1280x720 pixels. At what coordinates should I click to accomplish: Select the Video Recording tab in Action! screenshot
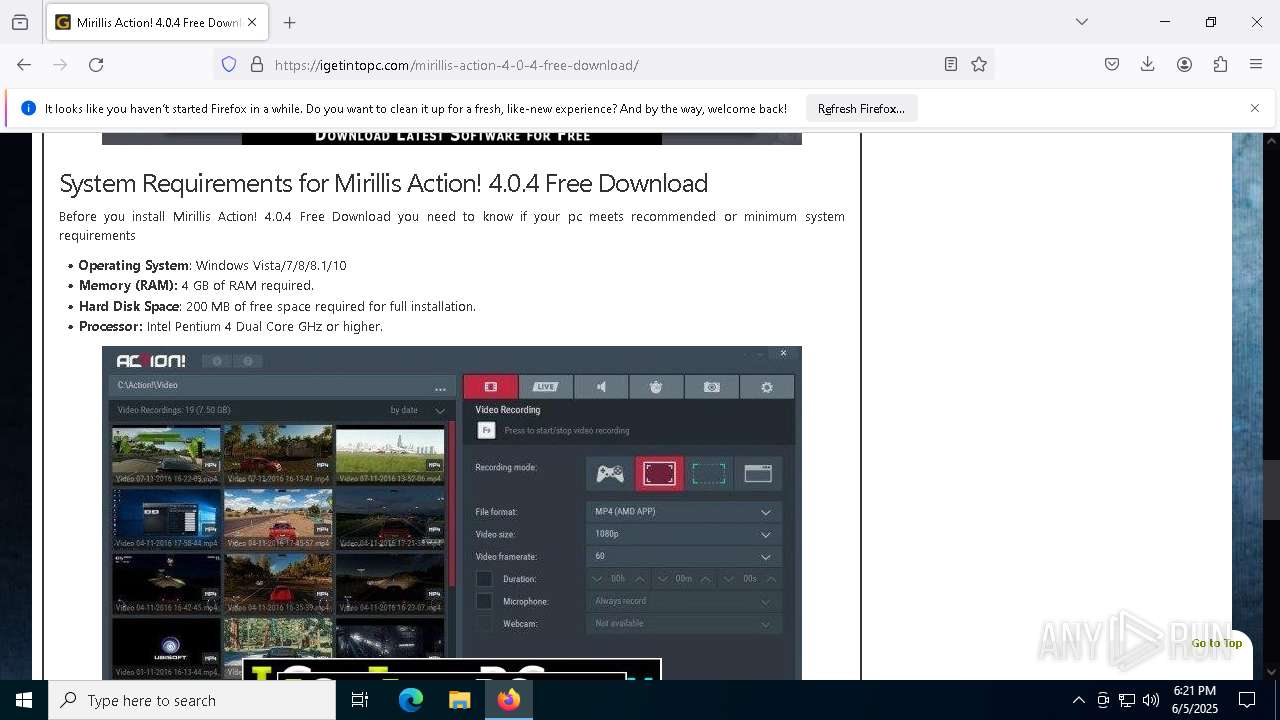coord(490,386)
